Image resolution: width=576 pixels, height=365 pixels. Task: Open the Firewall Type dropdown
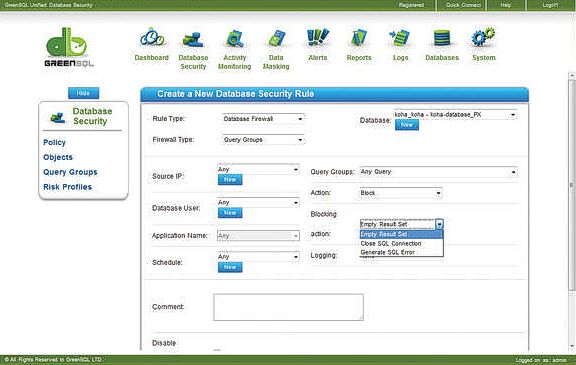(x=263, y=140)
